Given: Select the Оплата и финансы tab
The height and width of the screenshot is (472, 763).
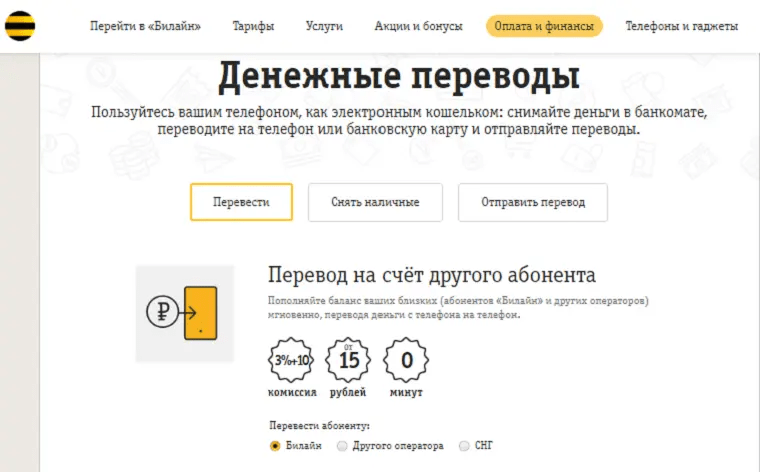Looking at the screenshot, I should click(544, 26).
